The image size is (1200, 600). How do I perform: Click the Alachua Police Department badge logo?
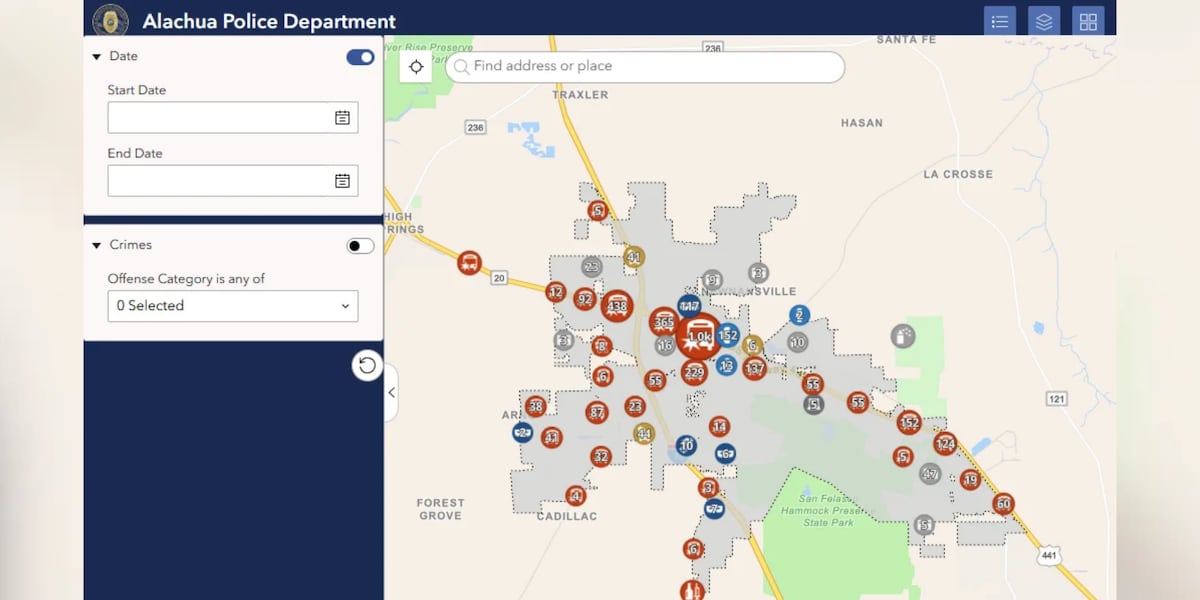click(110, 20)
